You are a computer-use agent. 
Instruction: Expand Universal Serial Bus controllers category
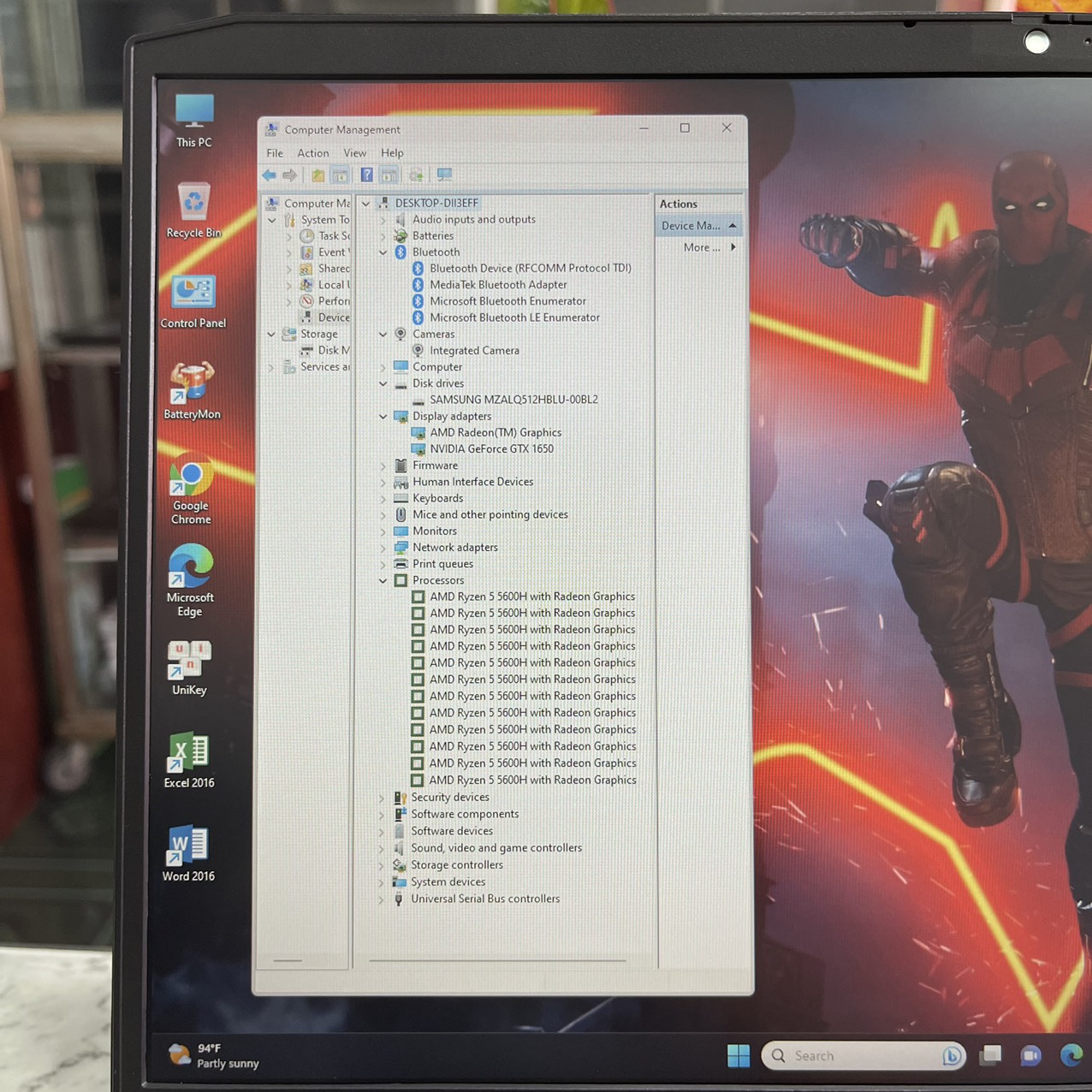pyautogui.click(x=382, y=899)
